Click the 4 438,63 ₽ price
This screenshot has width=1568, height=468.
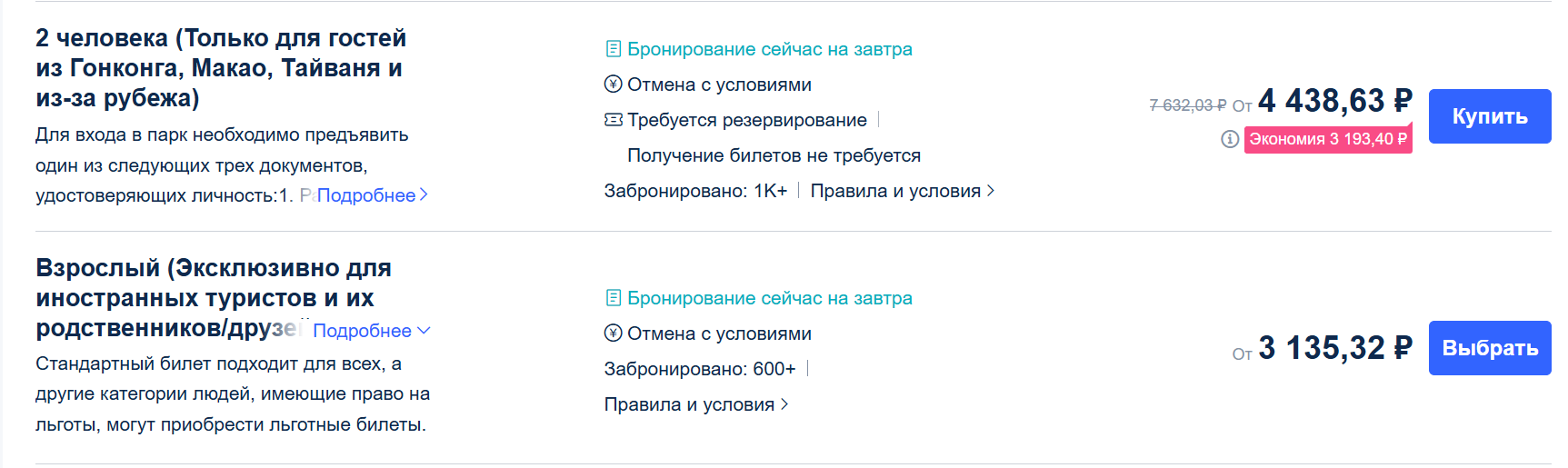click(x=1334, y=101)
